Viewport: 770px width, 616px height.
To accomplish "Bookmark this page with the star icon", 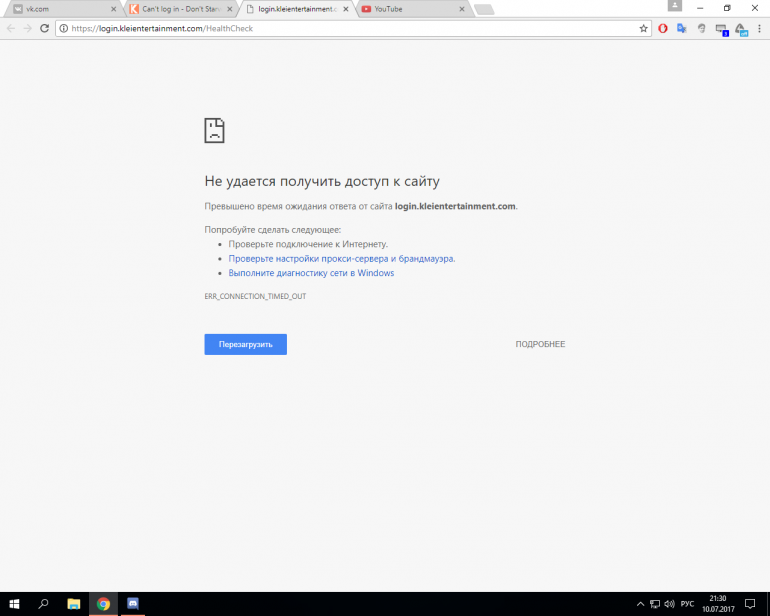I will (x=644, y=28).
